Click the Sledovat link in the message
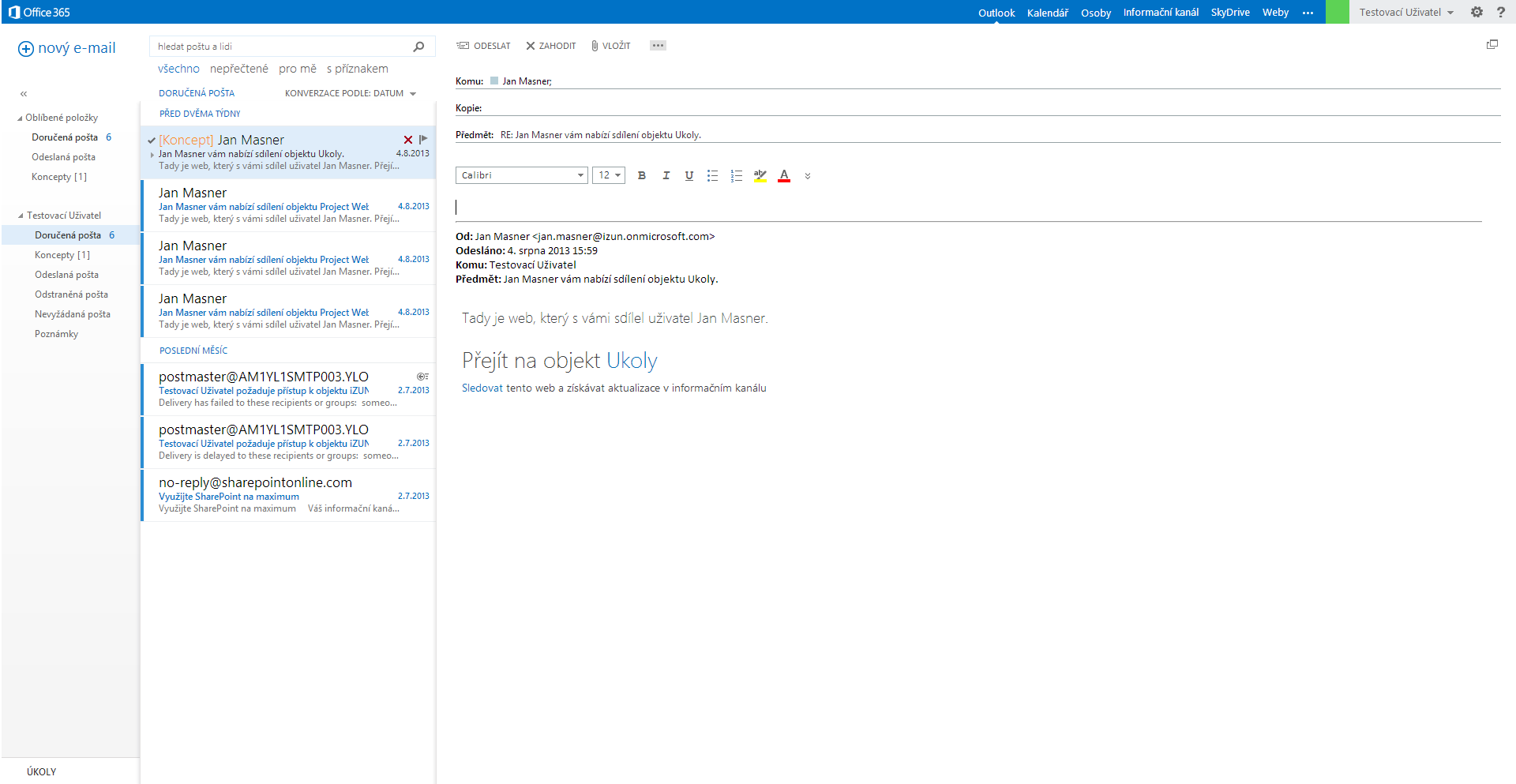The width and height of the screenshot is (1516, 784). click(x=482, y=388)
